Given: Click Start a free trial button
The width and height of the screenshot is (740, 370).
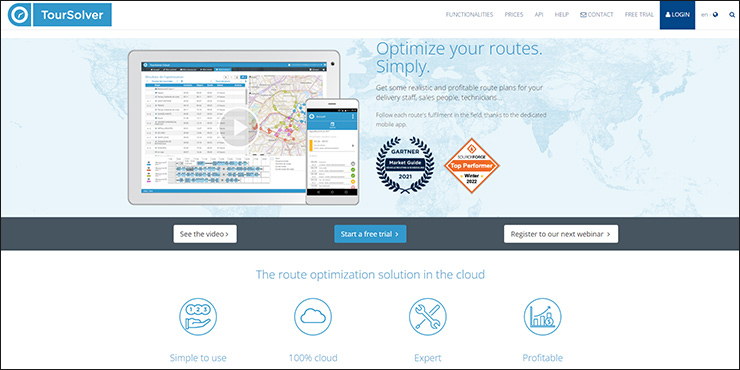Looking at the screenshot, I should [370, 234].
